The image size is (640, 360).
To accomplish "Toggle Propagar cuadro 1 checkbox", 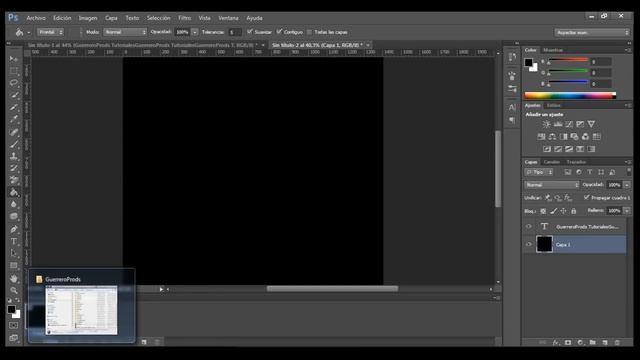I will pyautogui.click(x=587, y=198).
